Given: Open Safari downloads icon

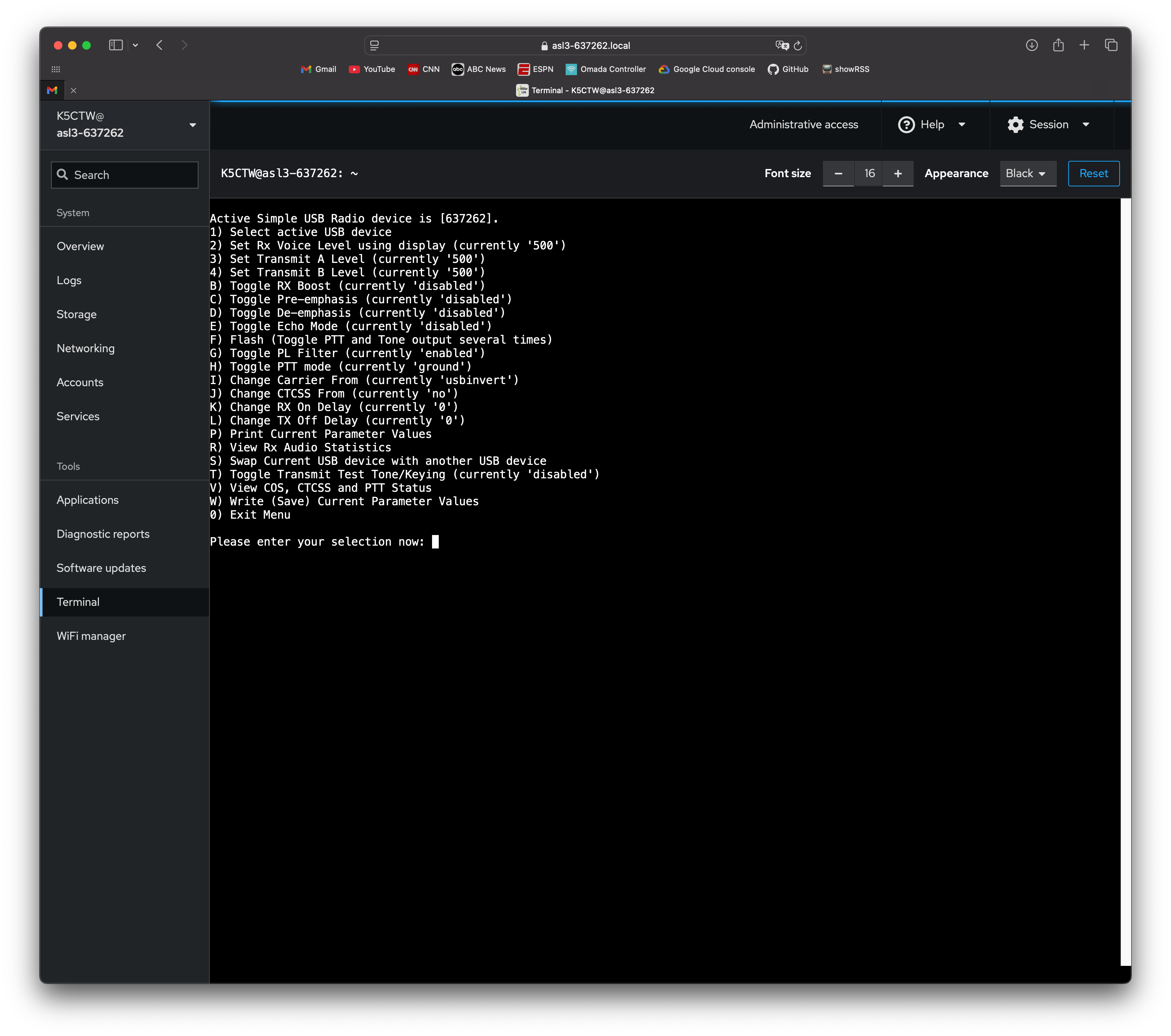Looking at the screenshot, I should tap(1031, 45).
